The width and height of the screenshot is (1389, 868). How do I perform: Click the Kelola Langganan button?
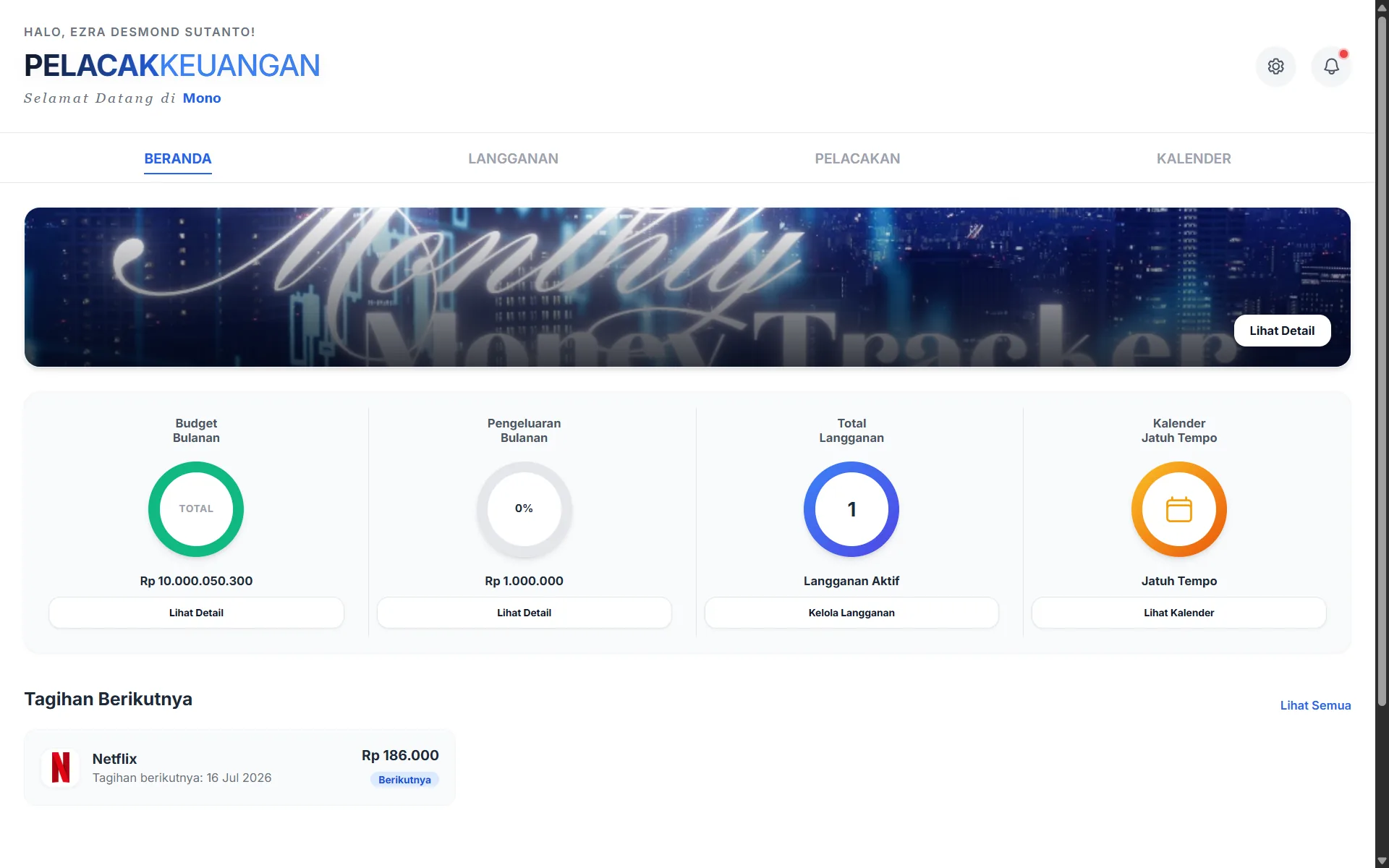[x=851, y=613]
